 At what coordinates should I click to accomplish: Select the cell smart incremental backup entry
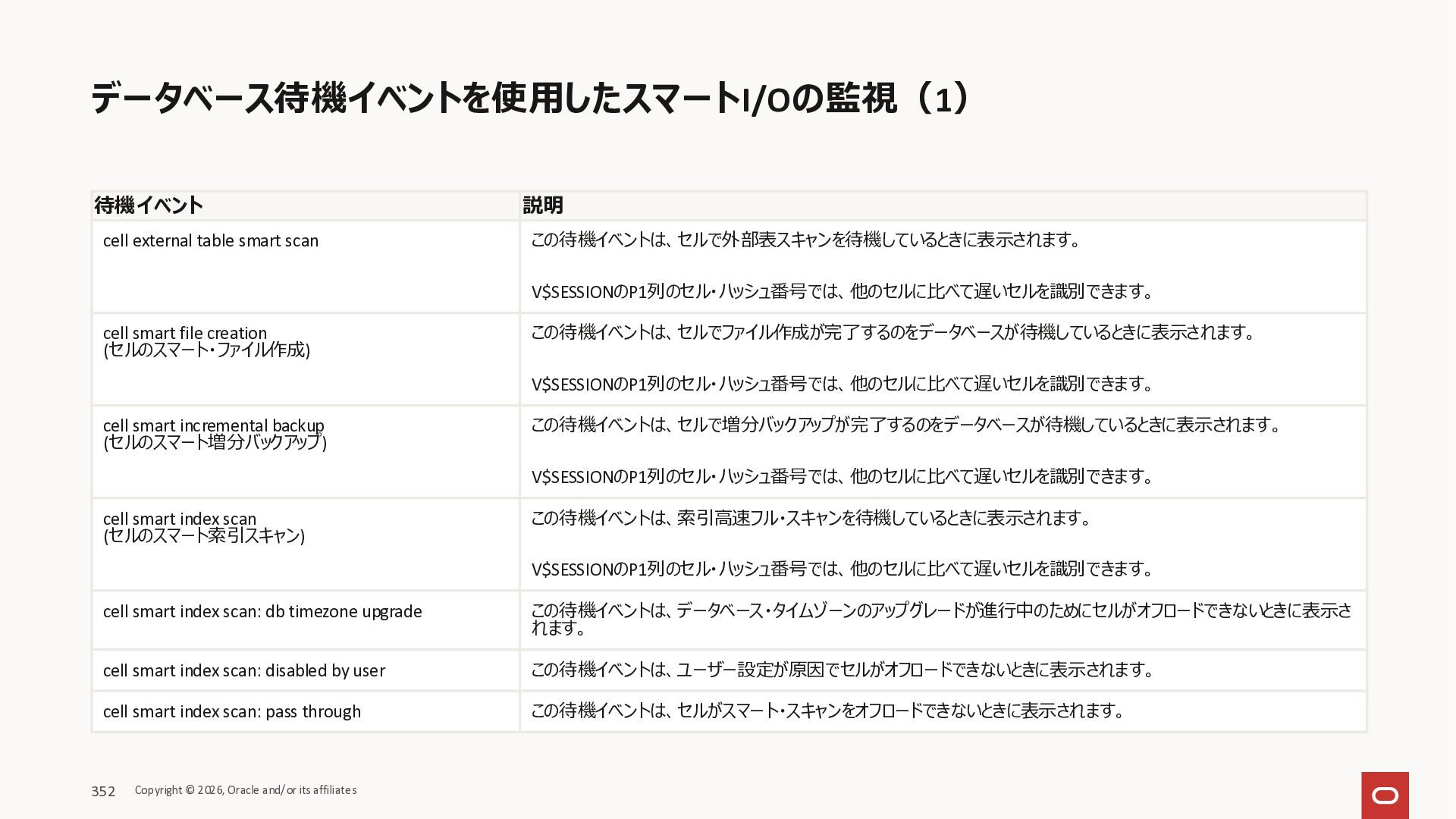point(213,426)
